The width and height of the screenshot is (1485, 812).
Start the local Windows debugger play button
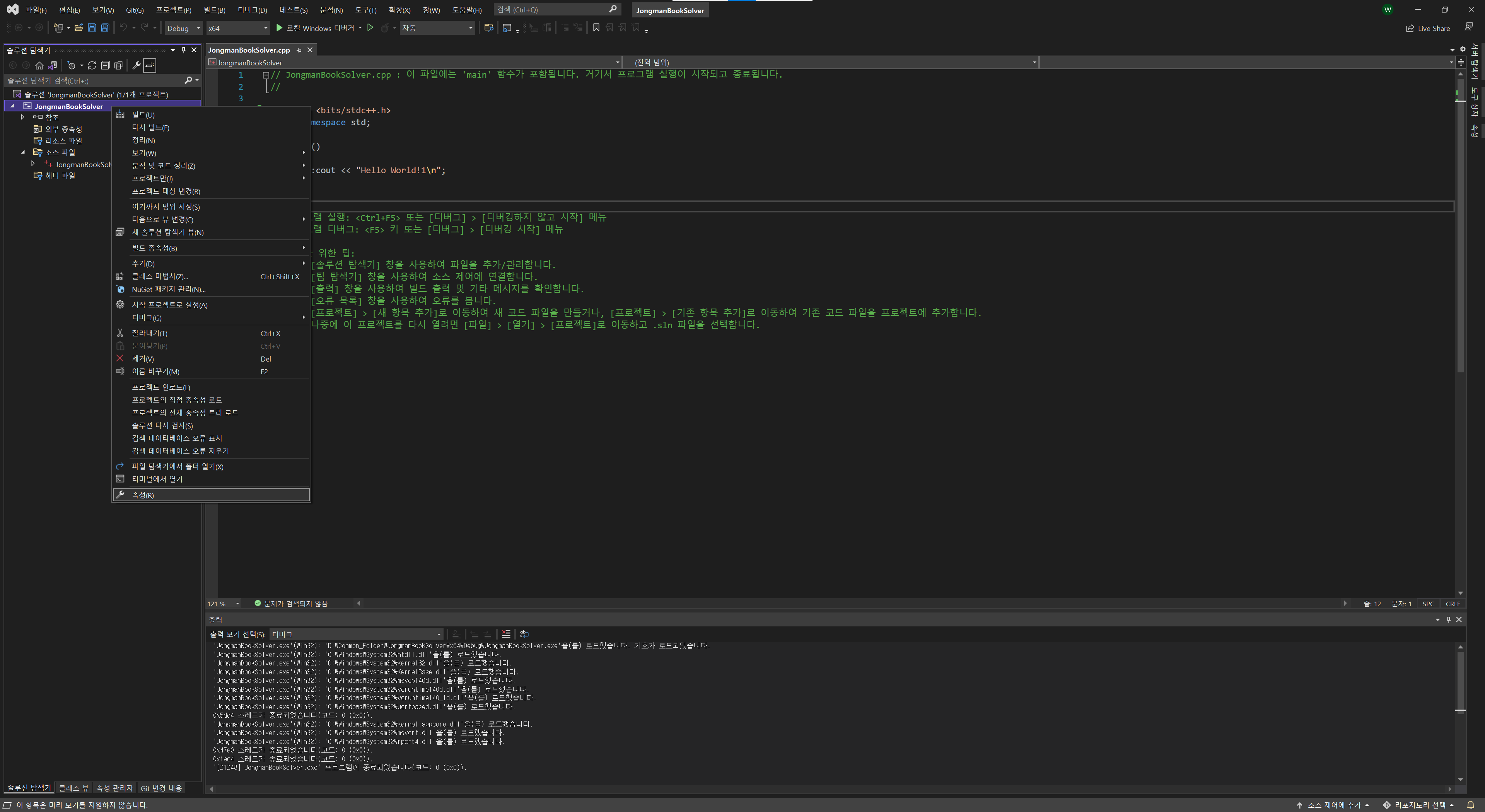pyautogui.click(x=279, y=28)
